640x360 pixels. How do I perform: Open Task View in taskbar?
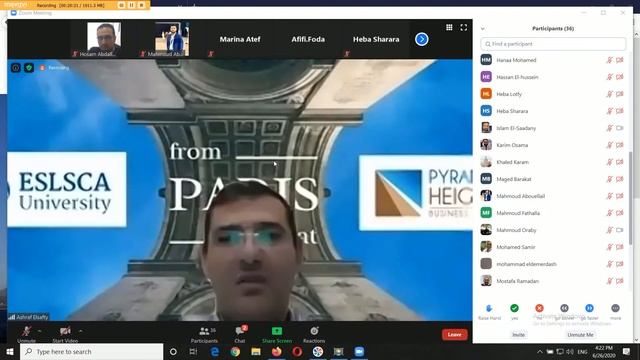[193, 351]
